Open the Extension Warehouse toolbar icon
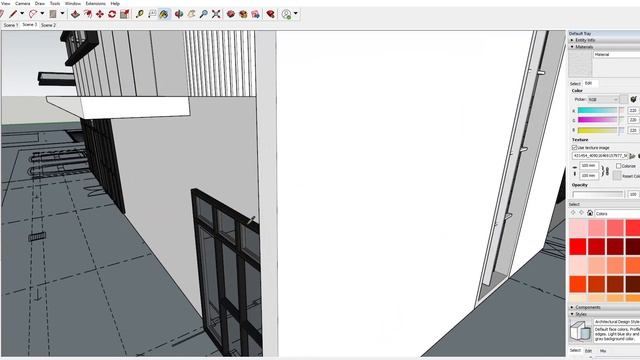This screenshot has width=640, height=360. click(x=243, y=14)
